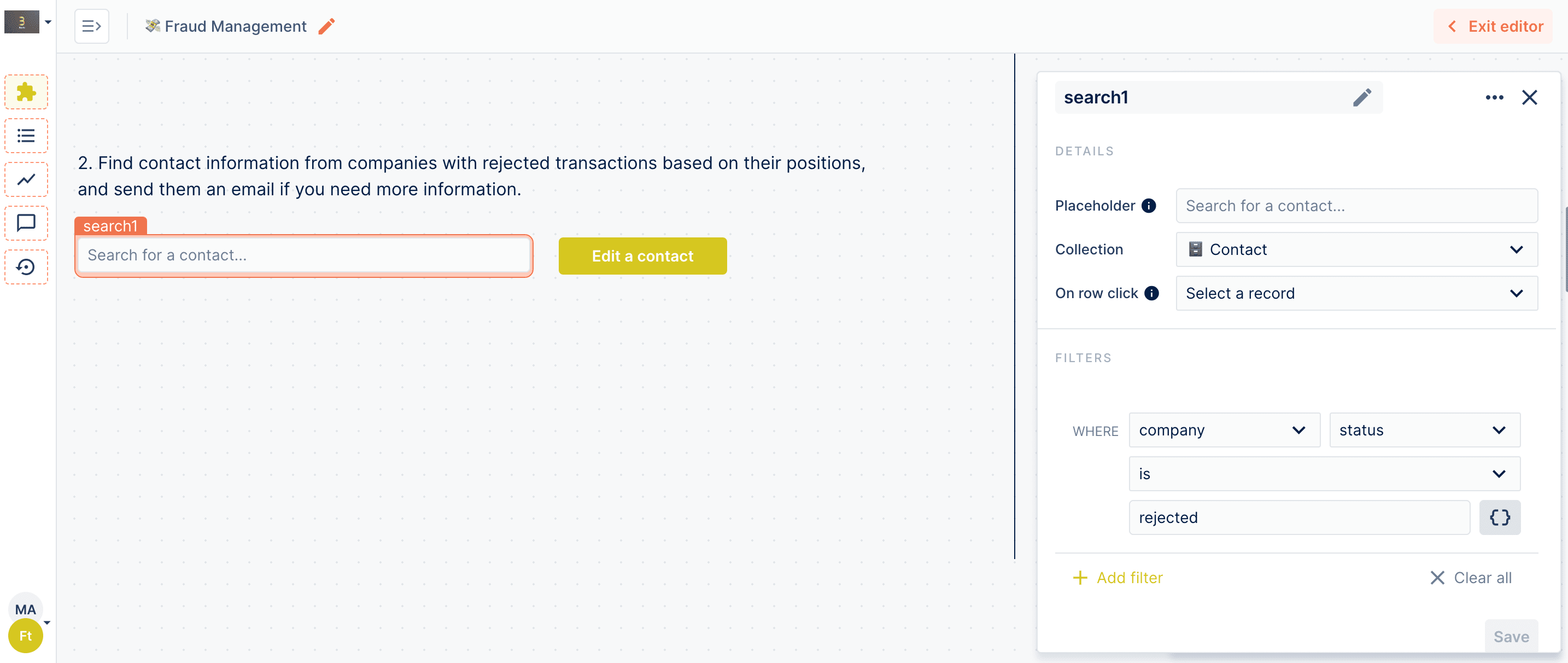
Task: Open the On row click dropdown
Action: [x=1356, y=293]
